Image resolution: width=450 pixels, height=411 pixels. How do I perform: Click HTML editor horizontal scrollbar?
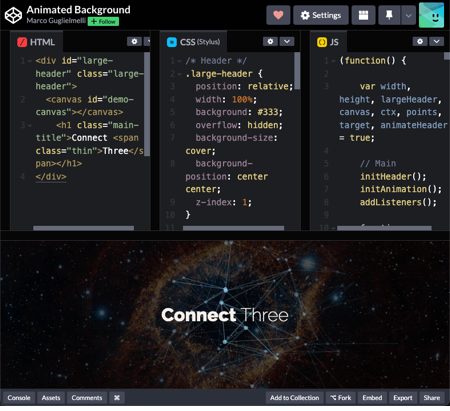pyautogui.click(x=84, y=228)
